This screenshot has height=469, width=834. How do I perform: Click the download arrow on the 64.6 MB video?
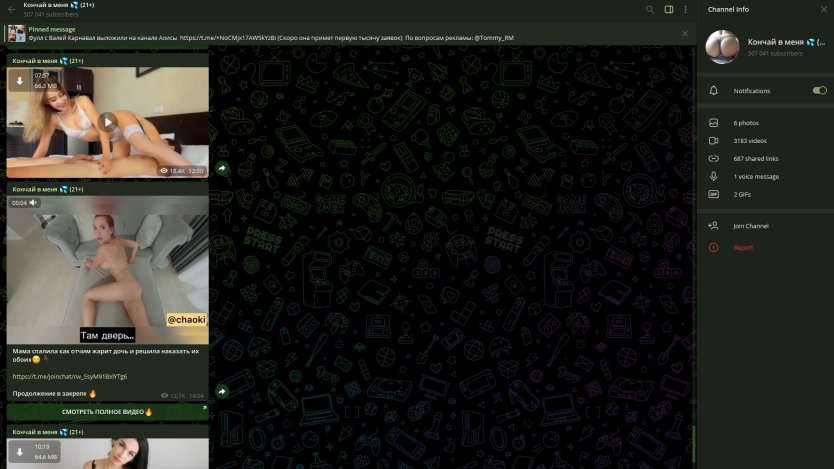click(x=20, y=452)
